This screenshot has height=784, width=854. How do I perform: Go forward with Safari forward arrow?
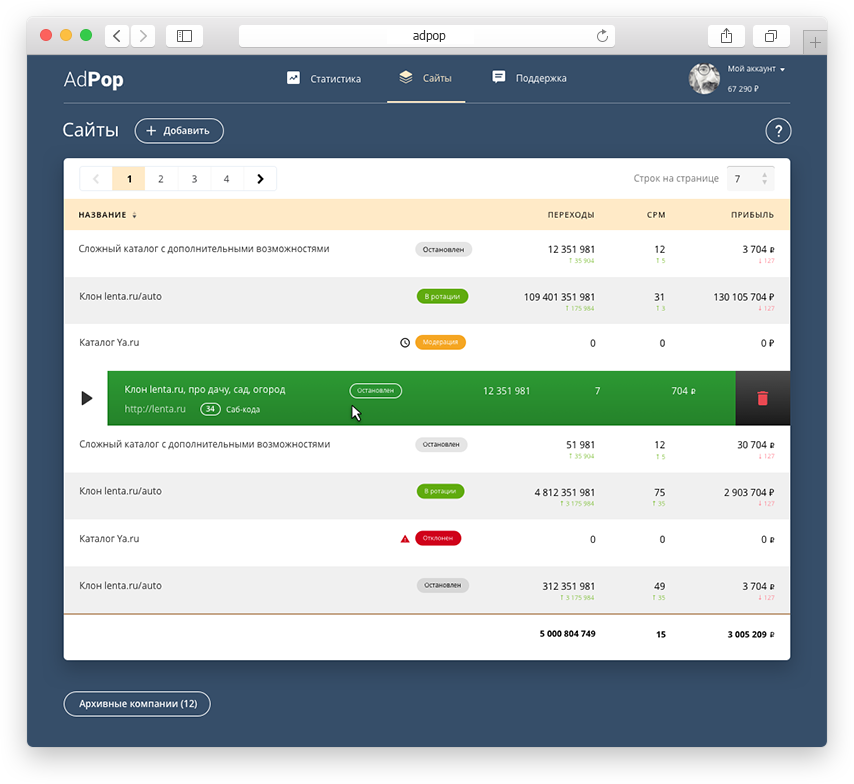[x=143, y=36]
